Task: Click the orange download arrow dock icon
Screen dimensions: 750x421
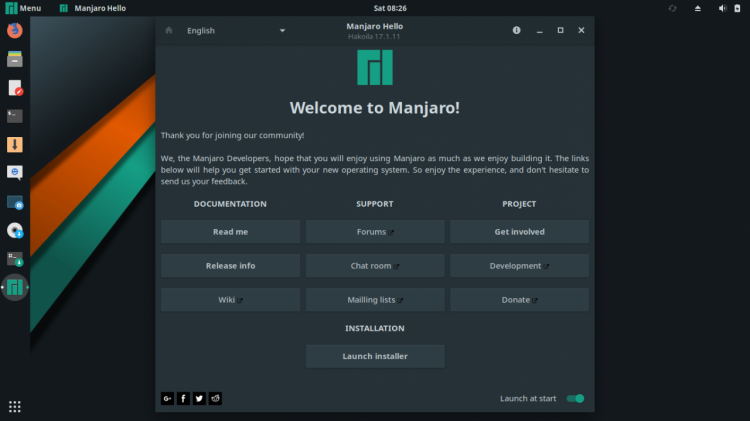Action: click(x=15, y=144)
